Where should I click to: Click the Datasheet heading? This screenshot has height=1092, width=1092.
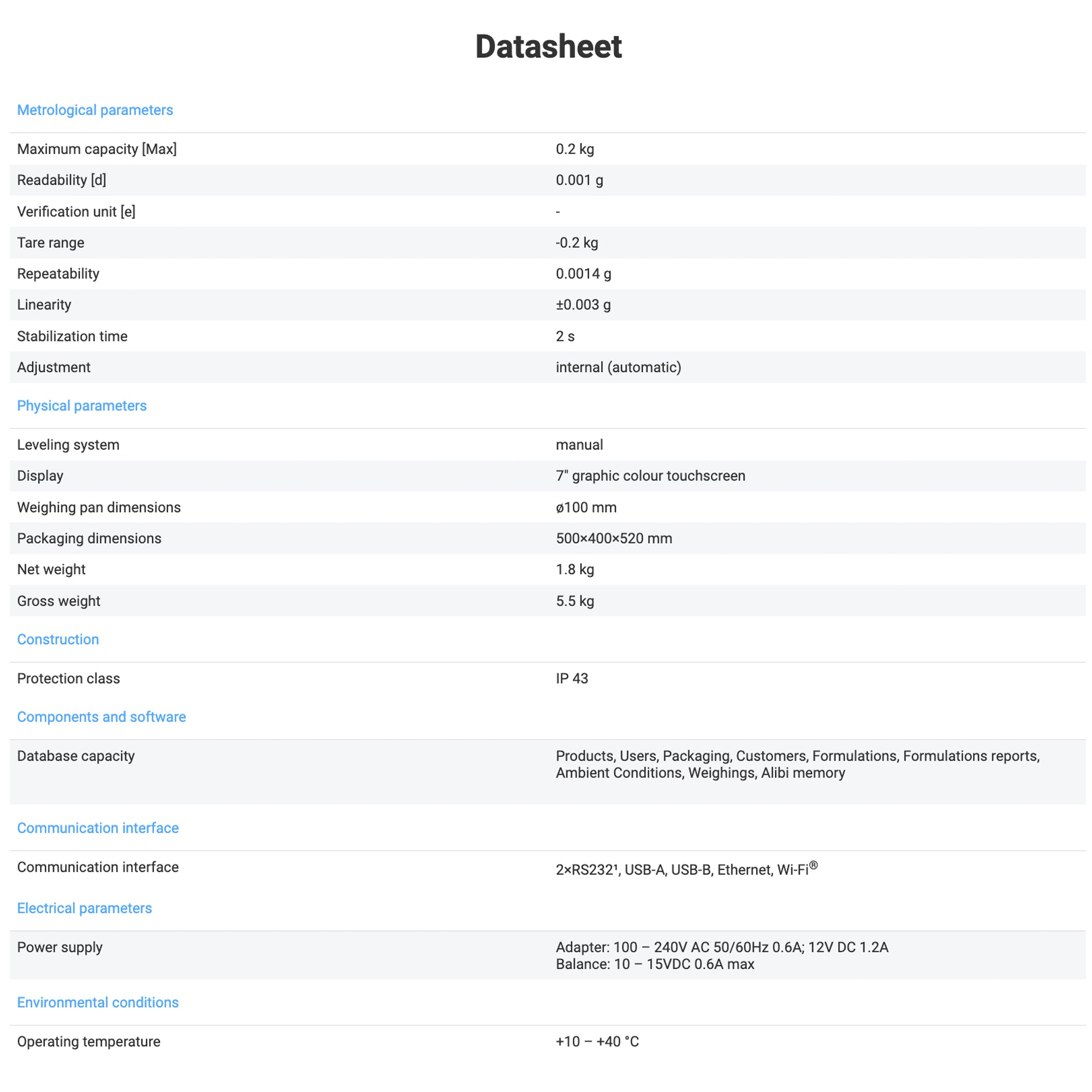click(x=548, y=46)
